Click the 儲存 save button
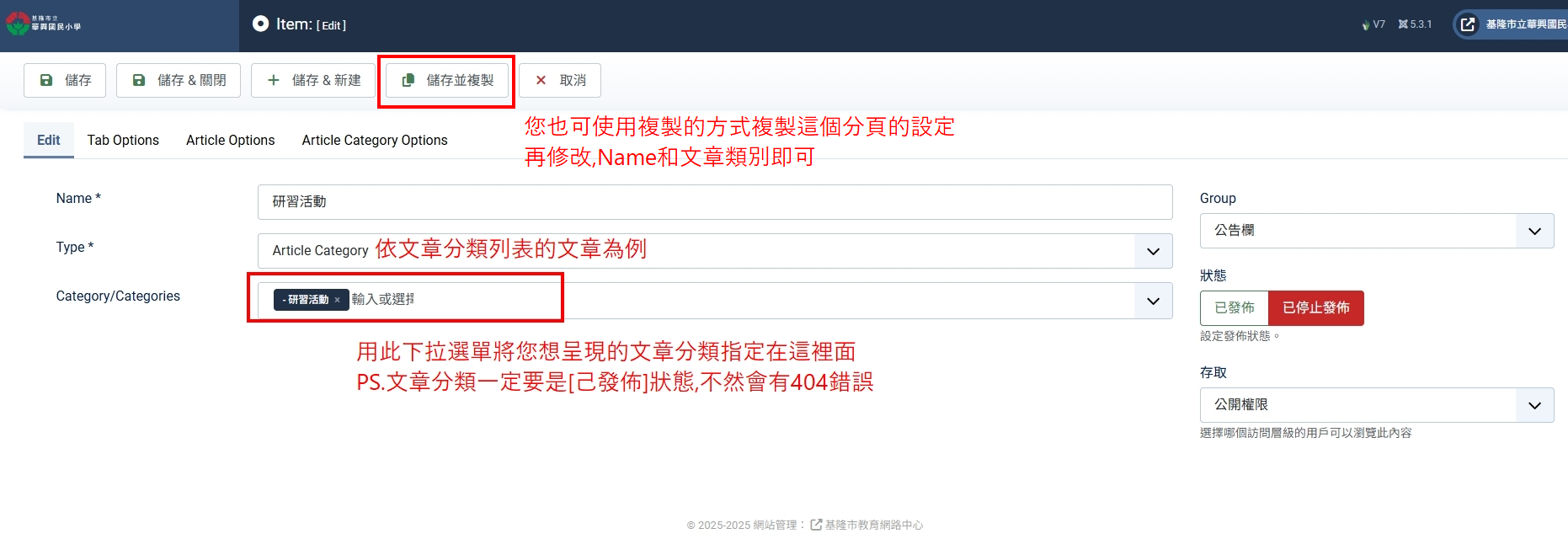Viewport: 1568px width, 539px height. point(65,80)
